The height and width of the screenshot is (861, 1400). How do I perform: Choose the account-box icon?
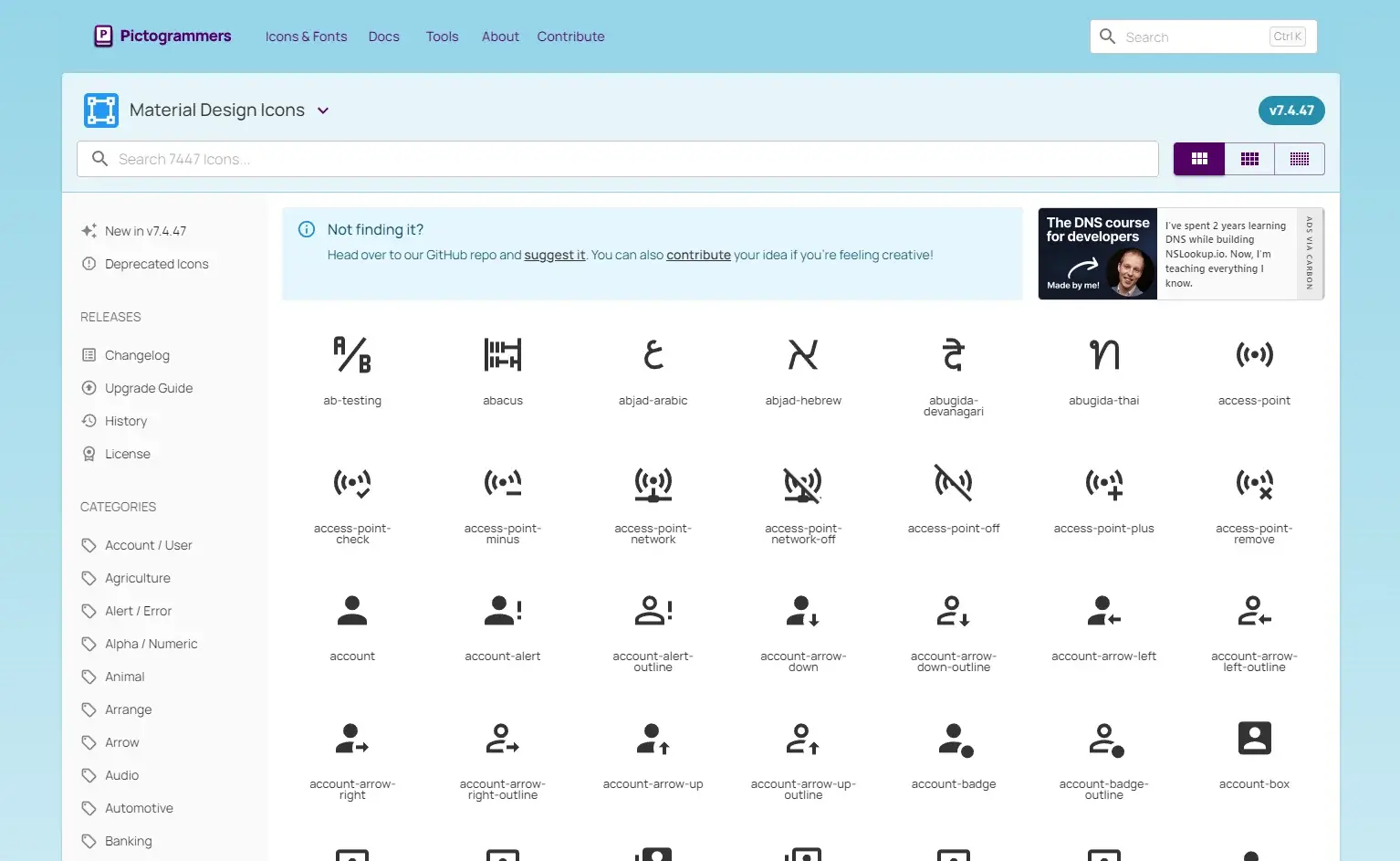click(1255, 738)
